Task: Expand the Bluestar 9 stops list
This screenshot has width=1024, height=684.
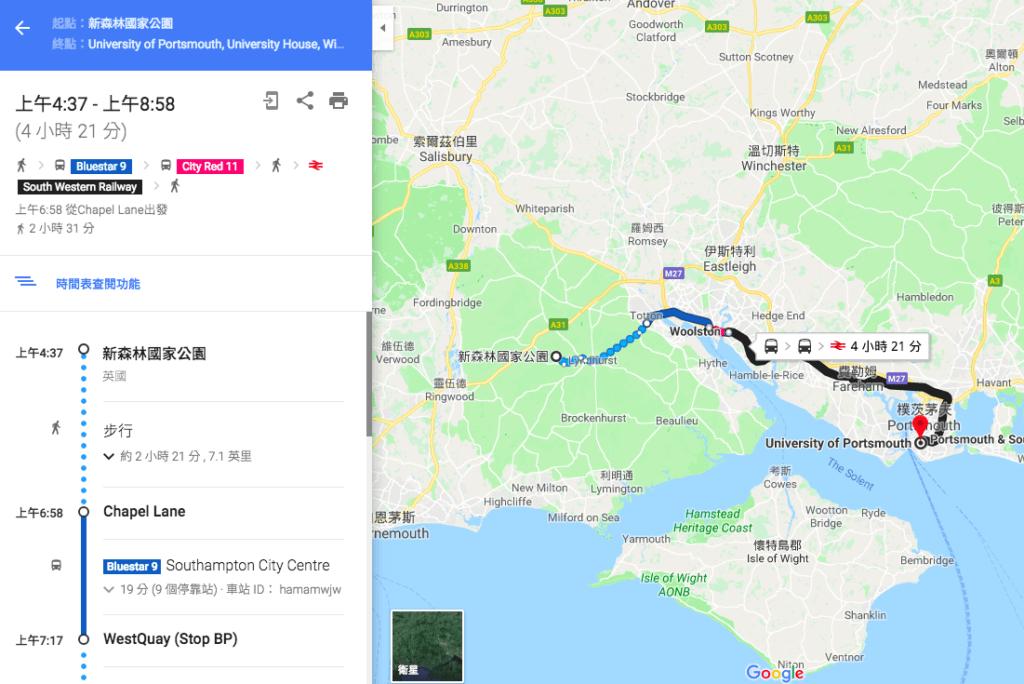Action: pyautogui.click(x=108, y=589)
